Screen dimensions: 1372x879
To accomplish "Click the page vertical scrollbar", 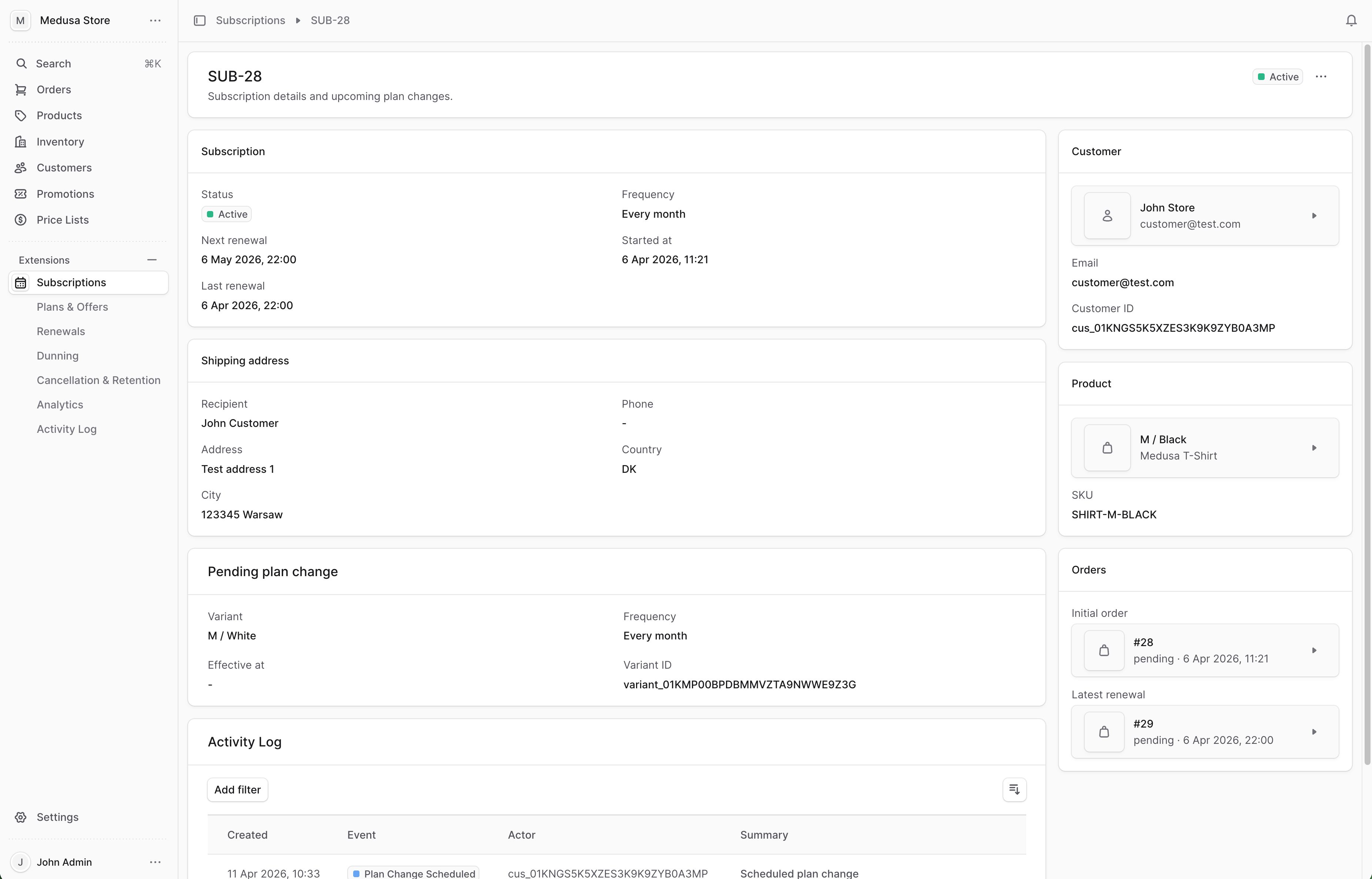I will [1368, 405].
